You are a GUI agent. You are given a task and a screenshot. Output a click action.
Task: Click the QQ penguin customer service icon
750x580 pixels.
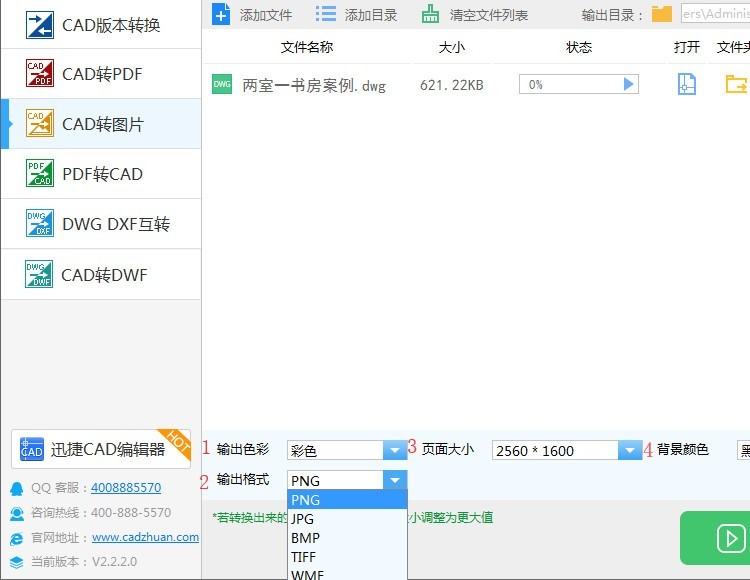(17, 488)
